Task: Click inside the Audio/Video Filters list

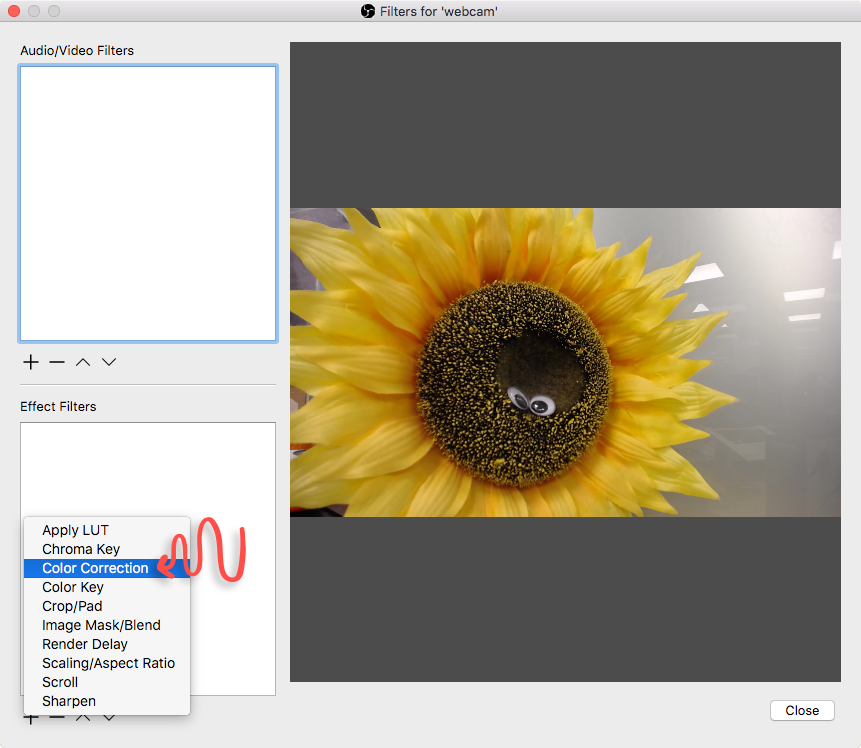Action: click(x=148, y=204)
